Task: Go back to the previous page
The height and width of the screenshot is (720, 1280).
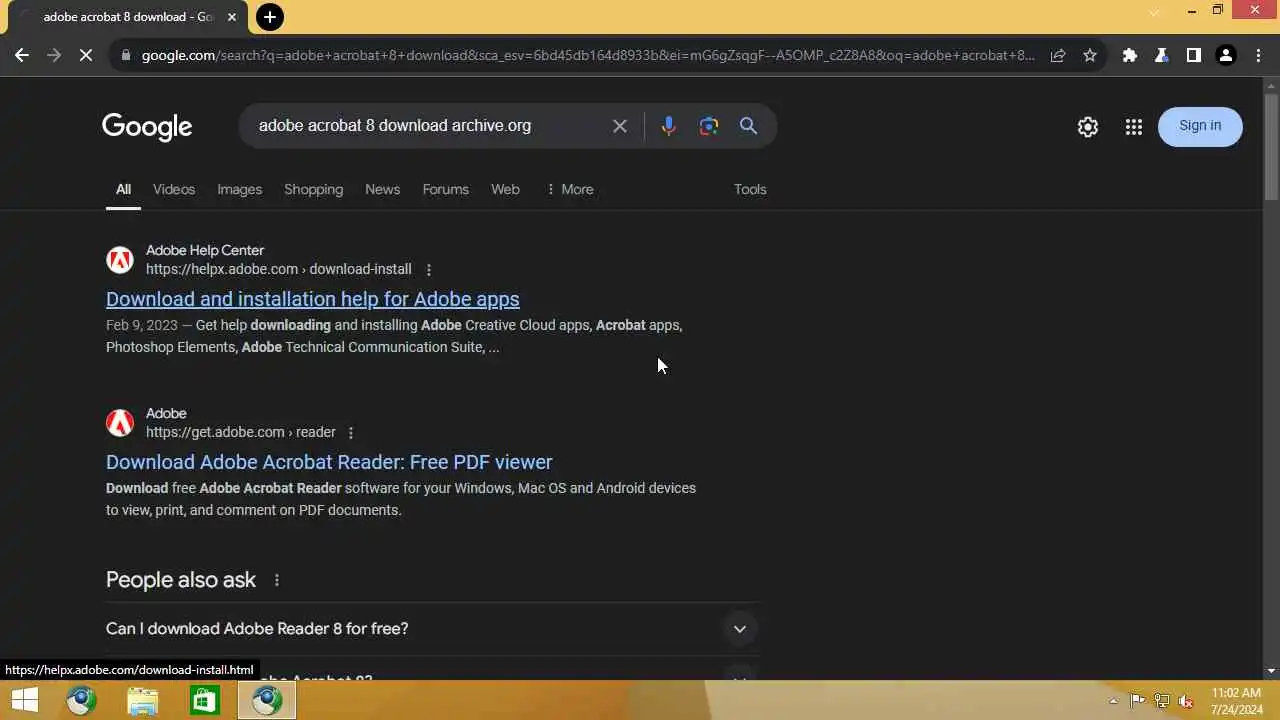Action: (x=22, y=56)
